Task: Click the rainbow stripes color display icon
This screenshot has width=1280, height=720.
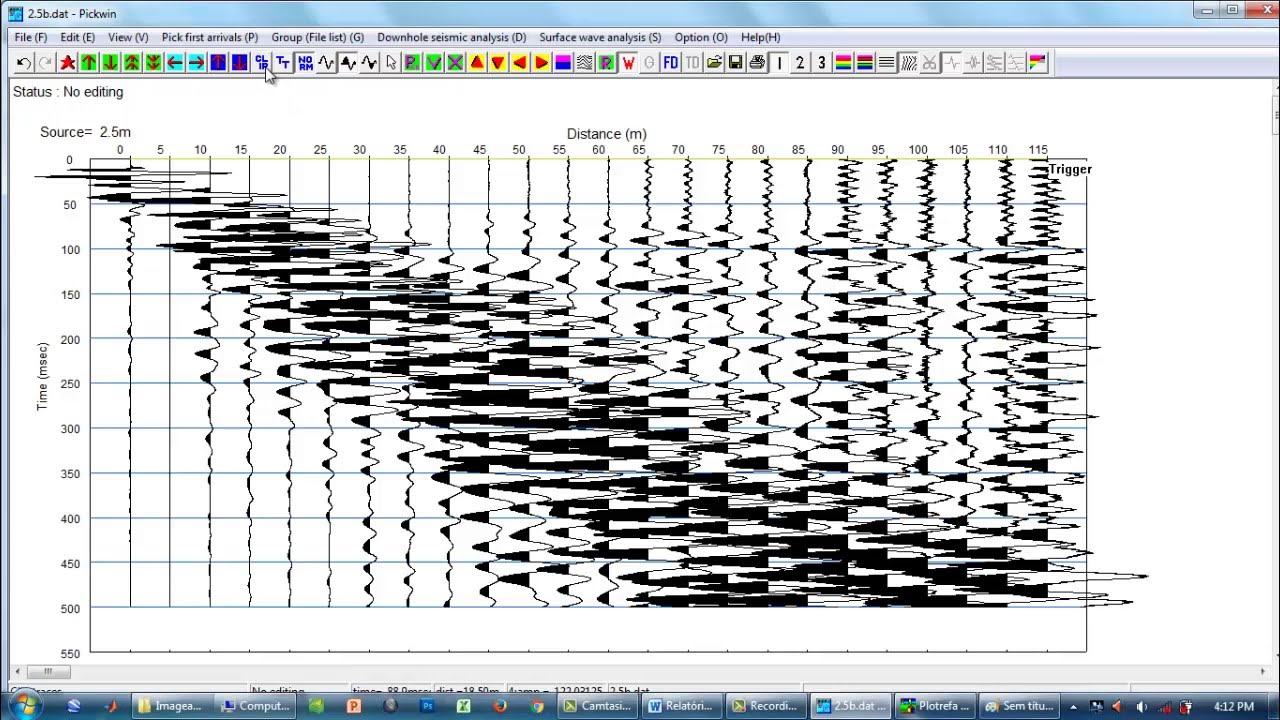Action: (843, 63)
